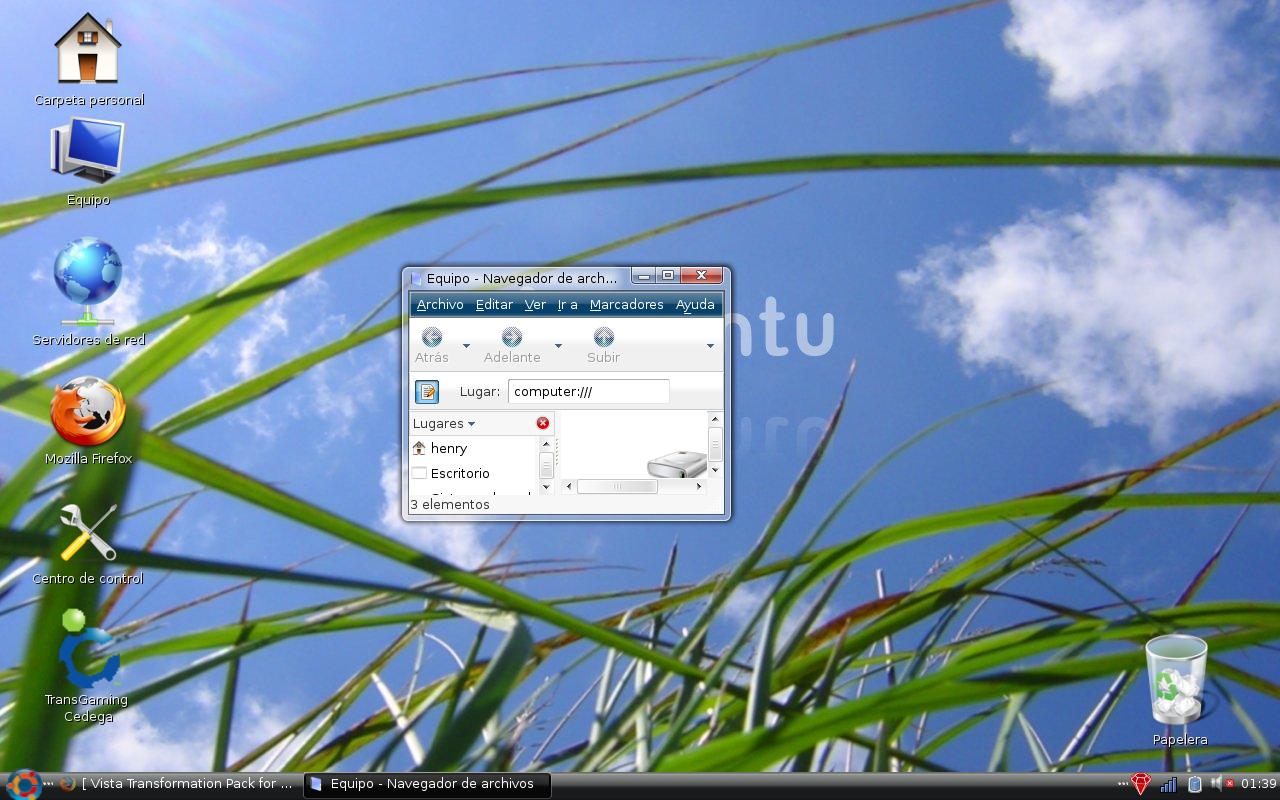Click the Adelante forward arrow icon
This screenshot has width=1280, height=800.
pyautogui.click(x=512, y=337)
